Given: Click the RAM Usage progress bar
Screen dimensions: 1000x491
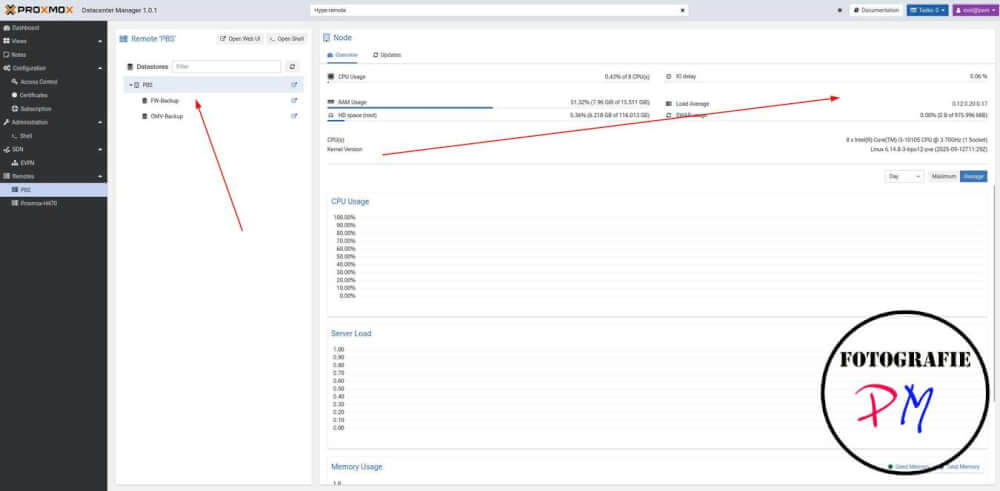Looking at the screenshot, I should 489,108.
